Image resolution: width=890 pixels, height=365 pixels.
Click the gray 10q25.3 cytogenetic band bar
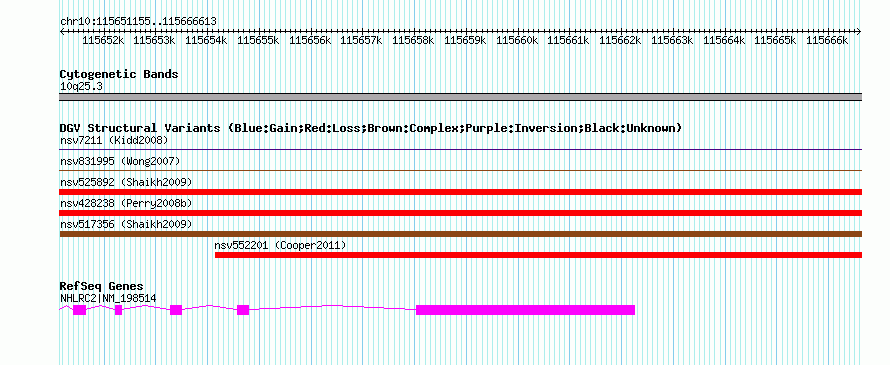click(x=460, y=97)
